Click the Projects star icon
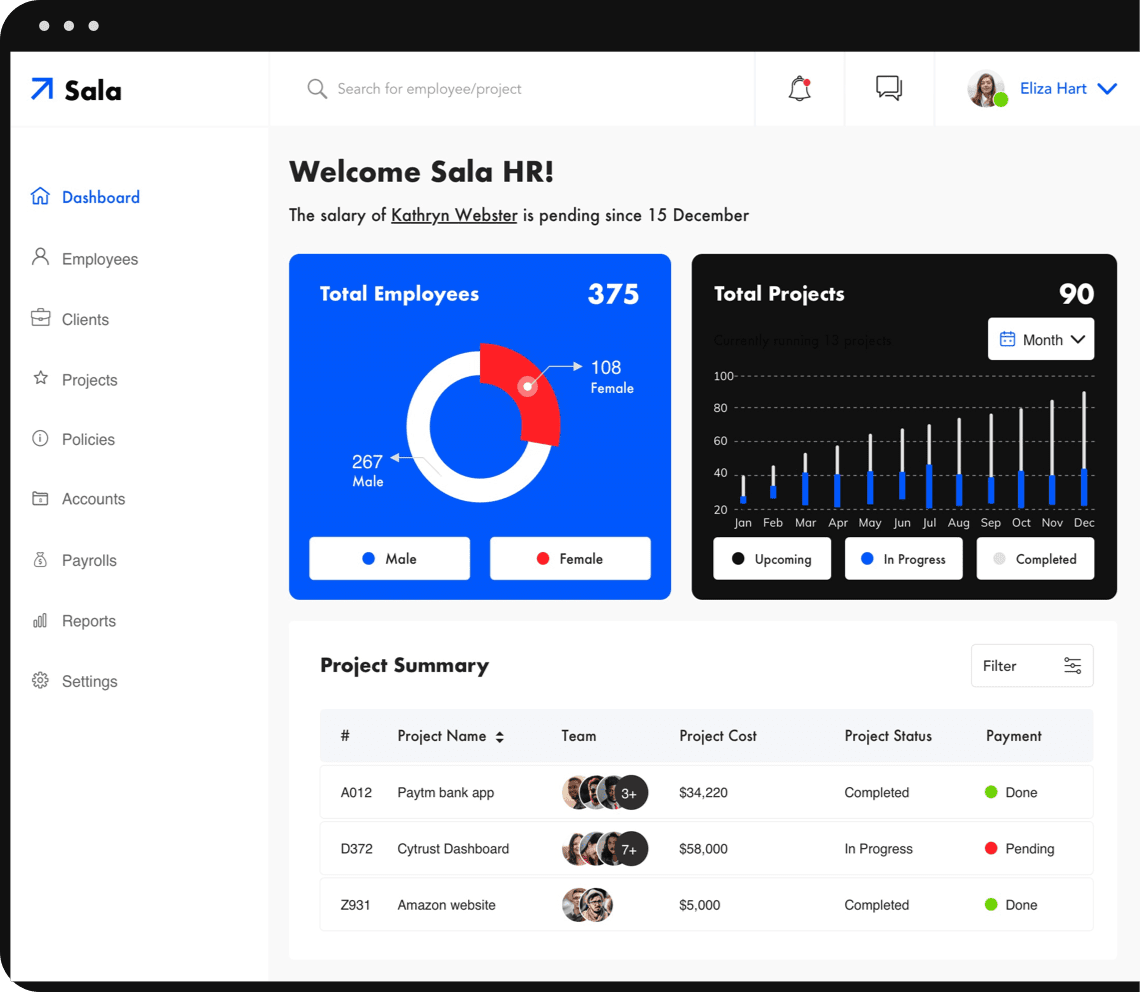This screenshot has width=1140, height=992. (x=40, y=379)
